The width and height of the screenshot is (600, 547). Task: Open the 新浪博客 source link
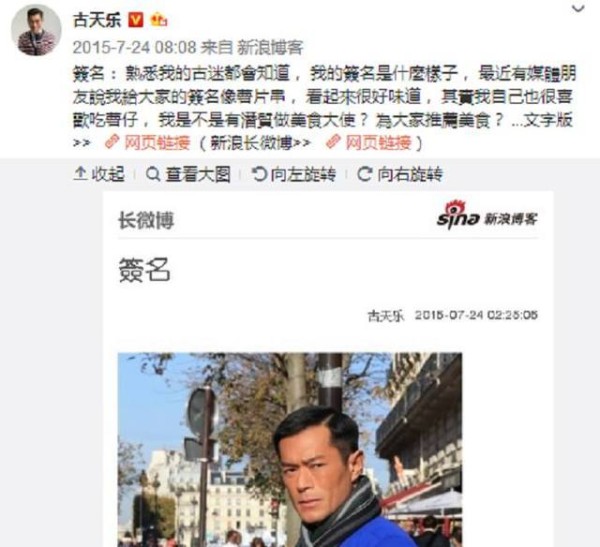pyautogui.click(x=270, y=47)
